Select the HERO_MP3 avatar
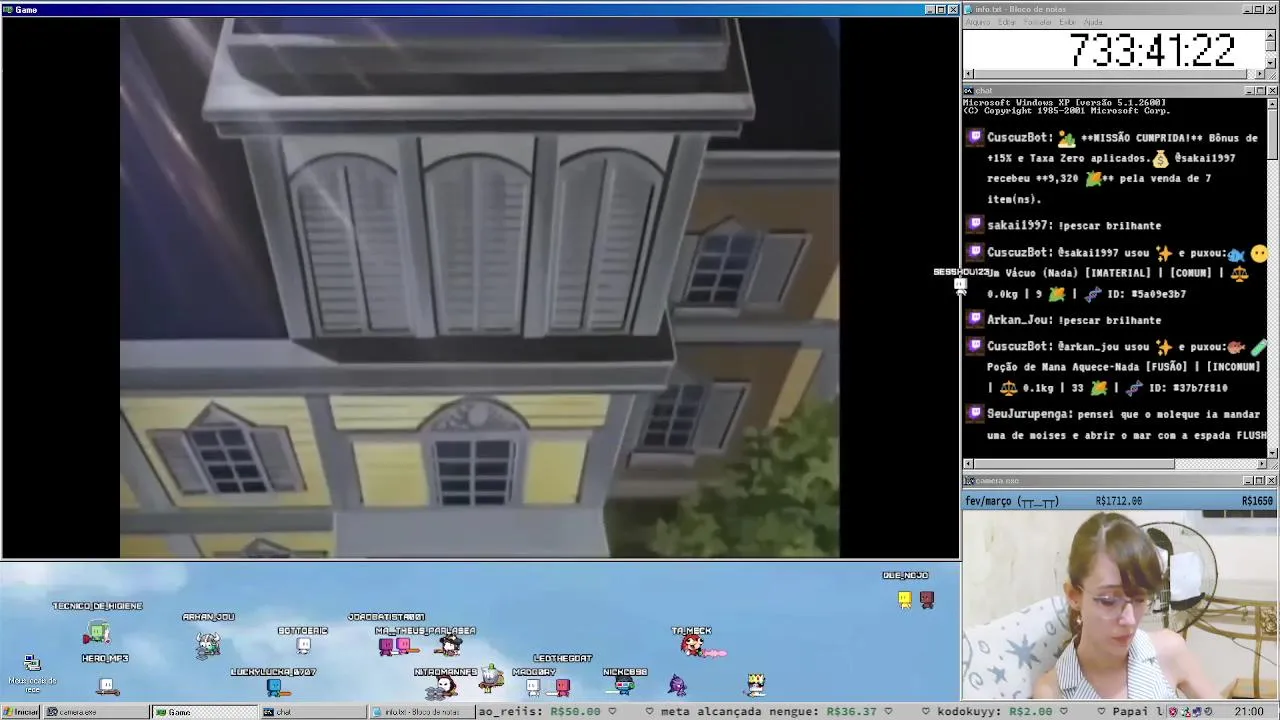The image size is (1280, 720). click(x=106, y=686)
